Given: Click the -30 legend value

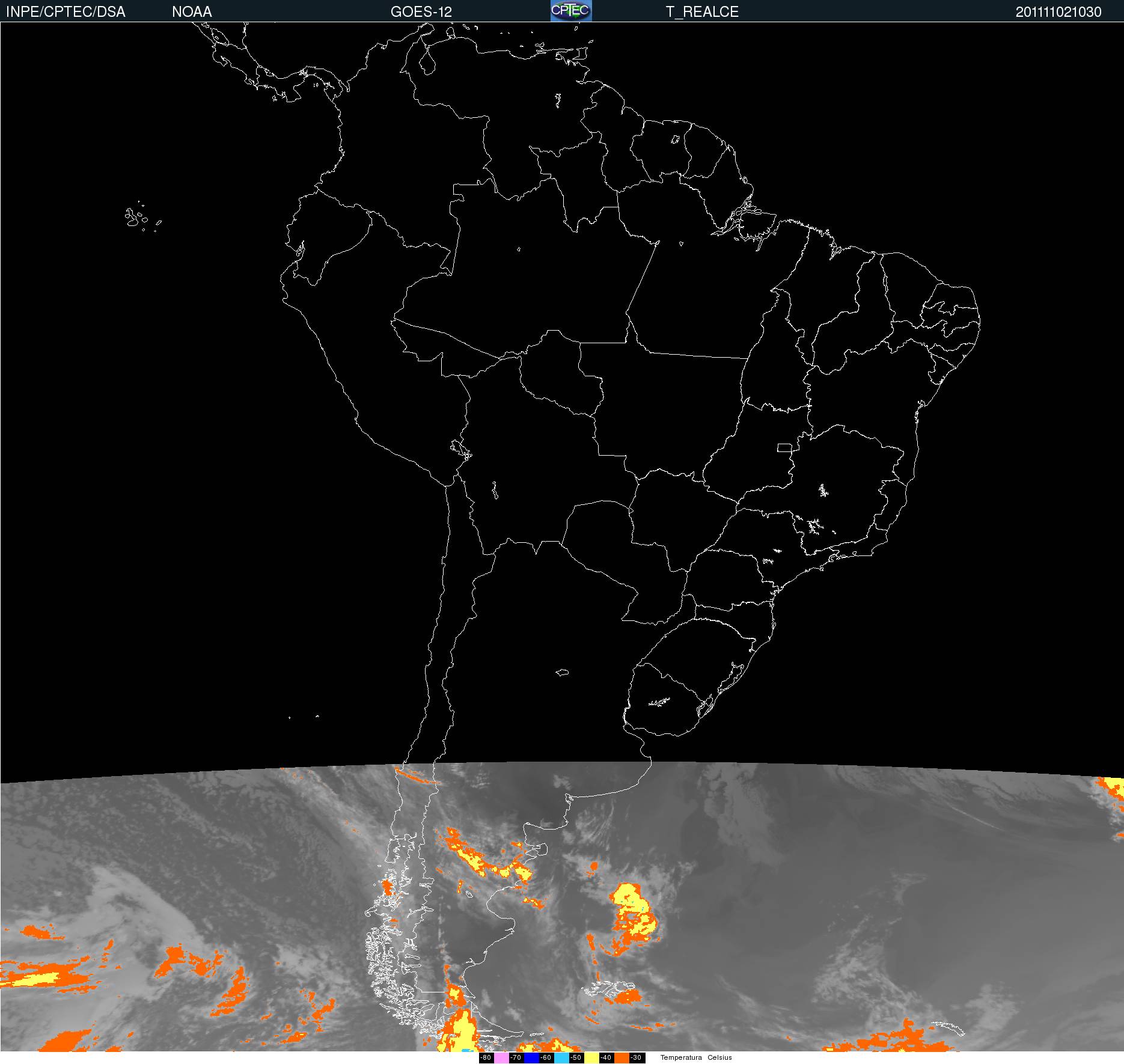Looking at the screenshot, I should pyautogui.click(x=636, y=1058).
